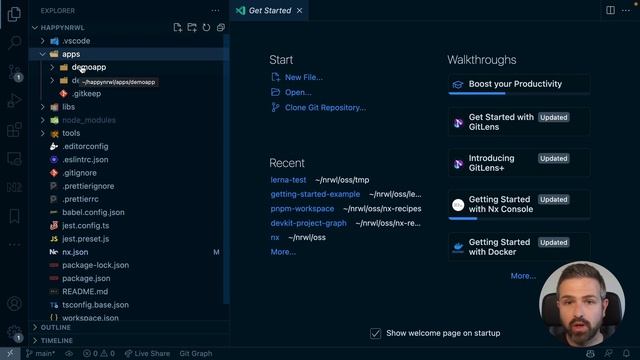Click the errors and warnings counter
This screenshot has width=640, height=360.
pos(99,353)
